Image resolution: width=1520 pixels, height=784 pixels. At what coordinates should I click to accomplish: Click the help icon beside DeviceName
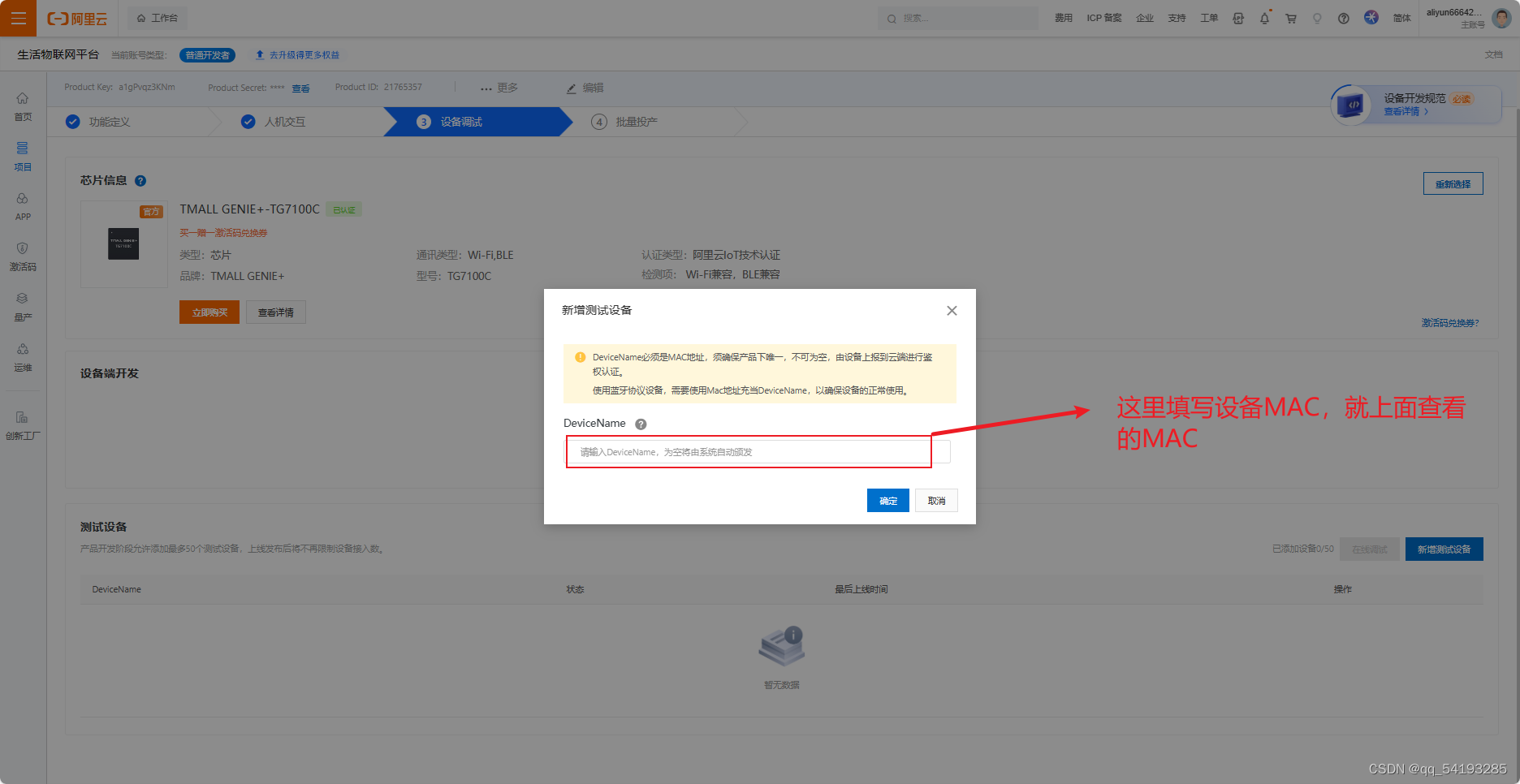641,424
